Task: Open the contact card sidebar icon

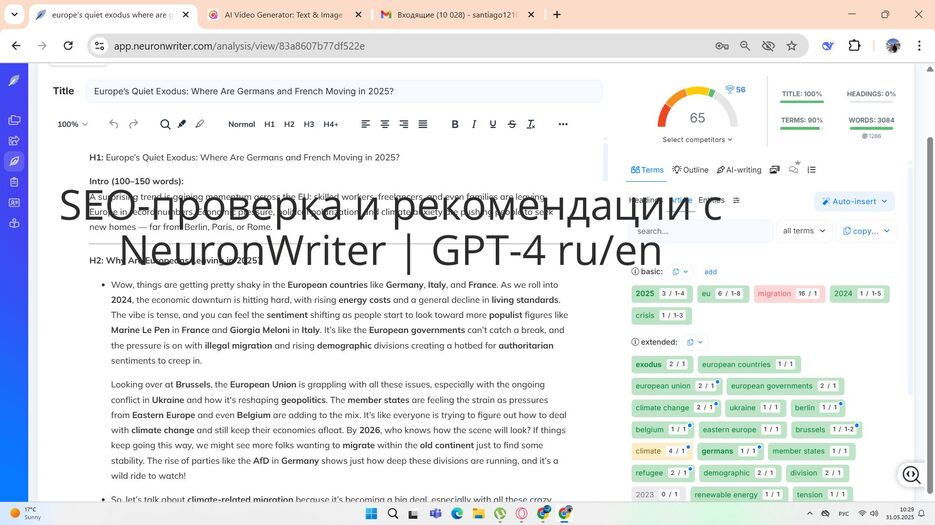Action: [x=14, y=203]
